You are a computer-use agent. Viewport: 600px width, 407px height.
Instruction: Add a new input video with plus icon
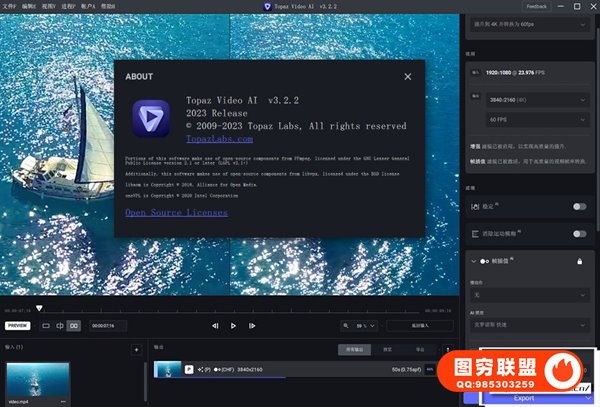pos(136,350)
